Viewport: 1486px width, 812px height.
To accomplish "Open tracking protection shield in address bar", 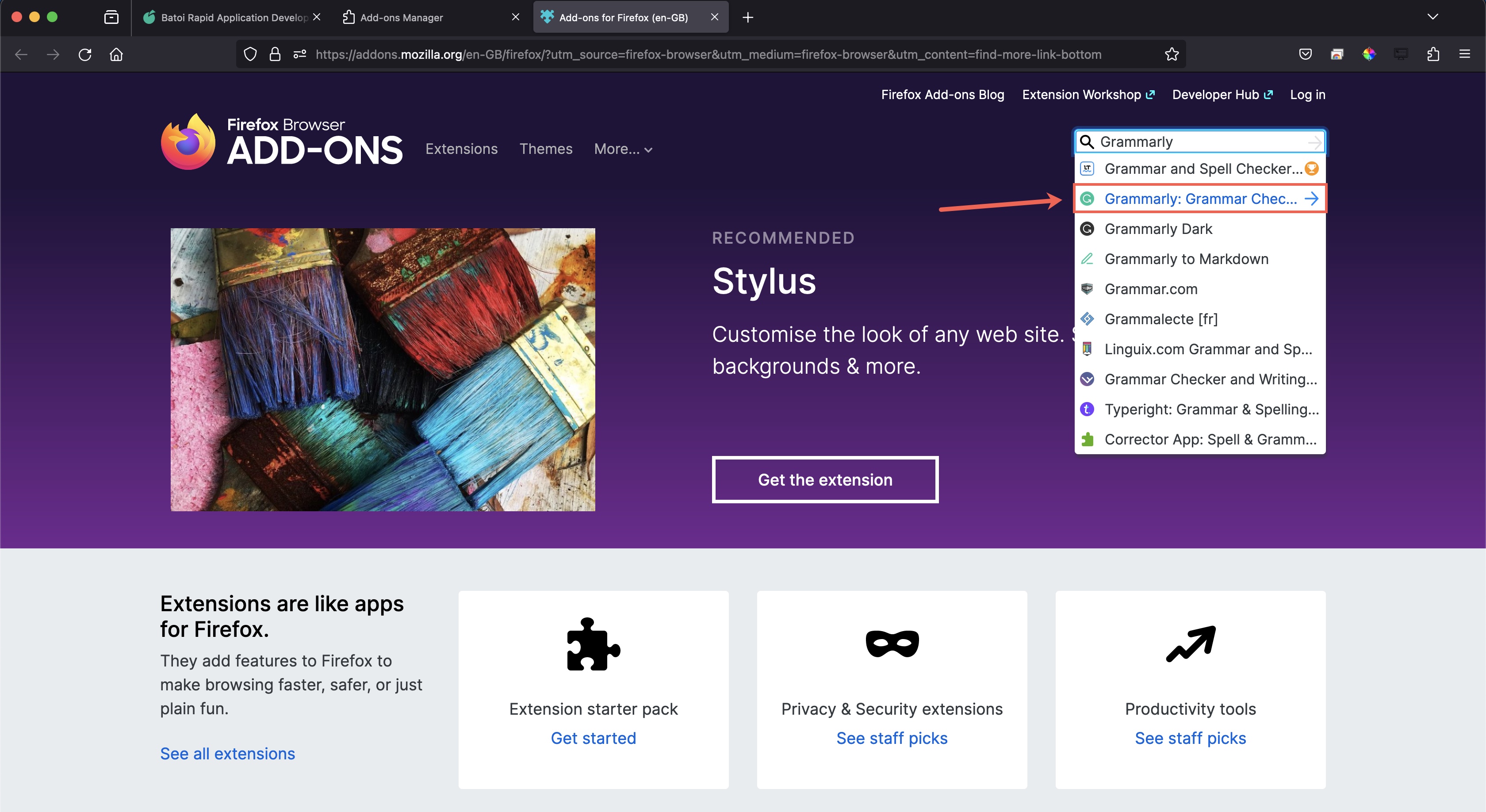I will coord(250,54).
